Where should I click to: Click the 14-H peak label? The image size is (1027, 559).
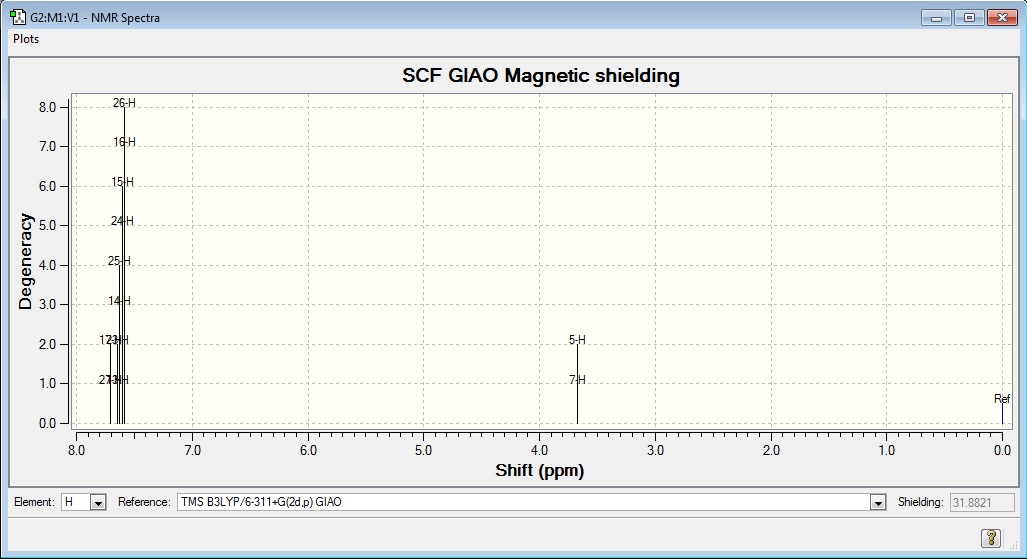119,301
